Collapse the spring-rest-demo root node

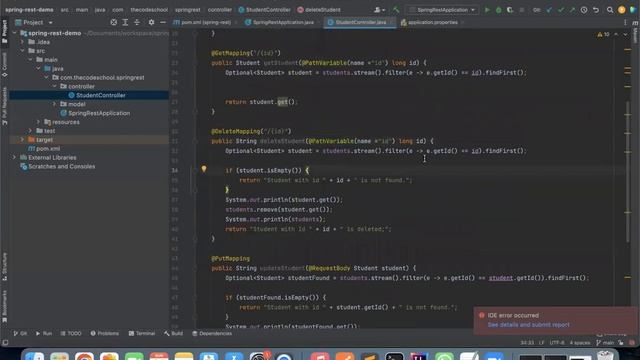point(15,33)
